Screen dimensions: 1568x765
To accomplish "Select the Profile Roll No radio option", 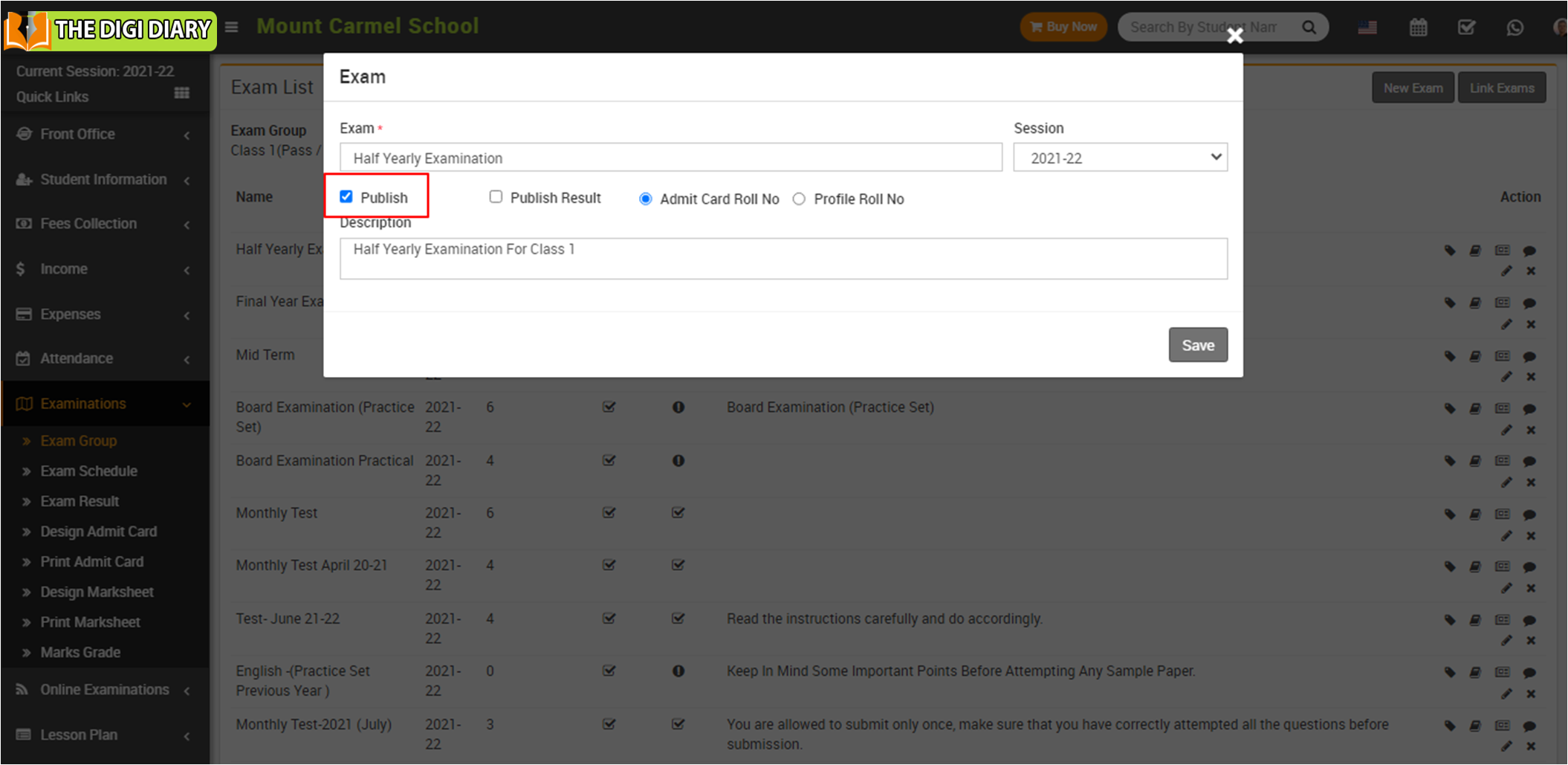I will [799, 199].
